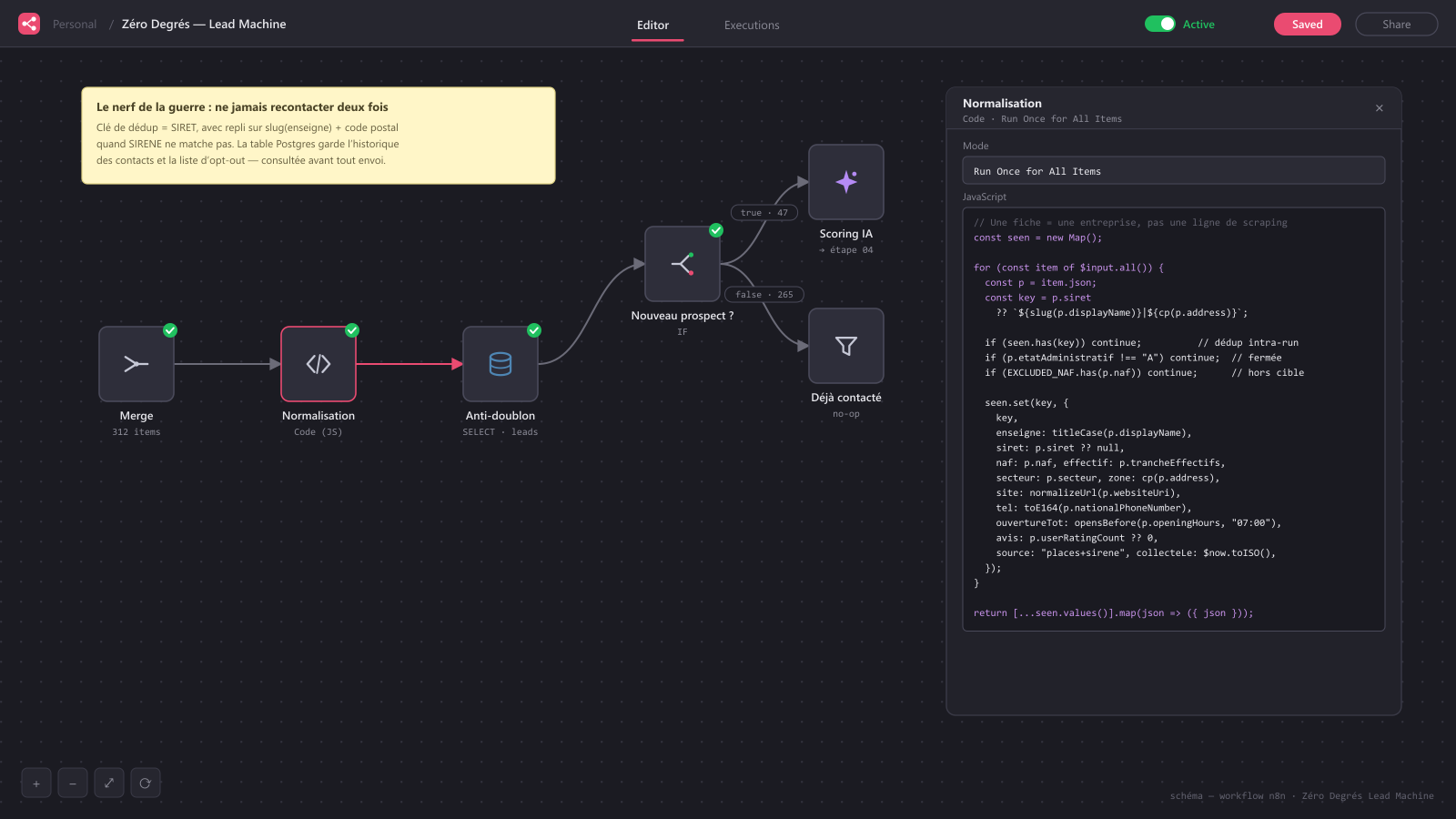Screen dimensions: 1456x819
Task: Click the const seen = new Map() line
Action: pos(1037,238)
